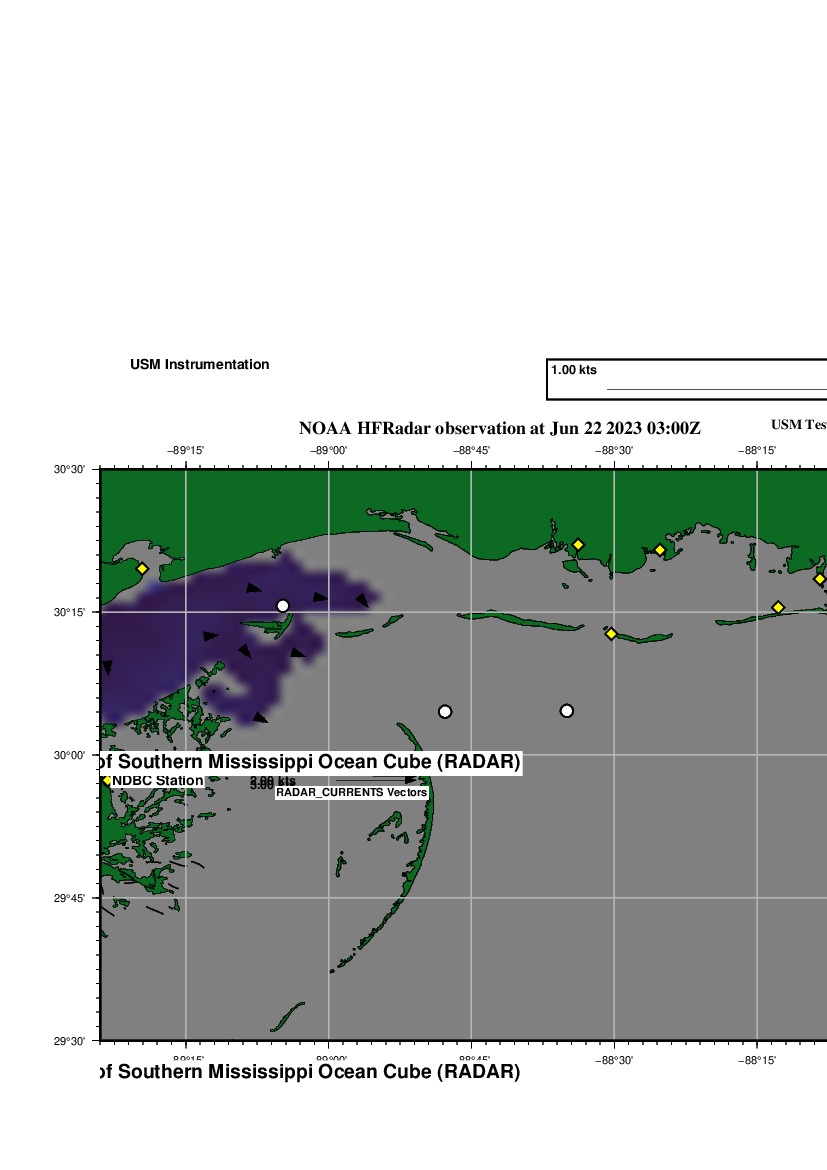
Task: Click the 1.00 kts scale box
Action: 687,379
